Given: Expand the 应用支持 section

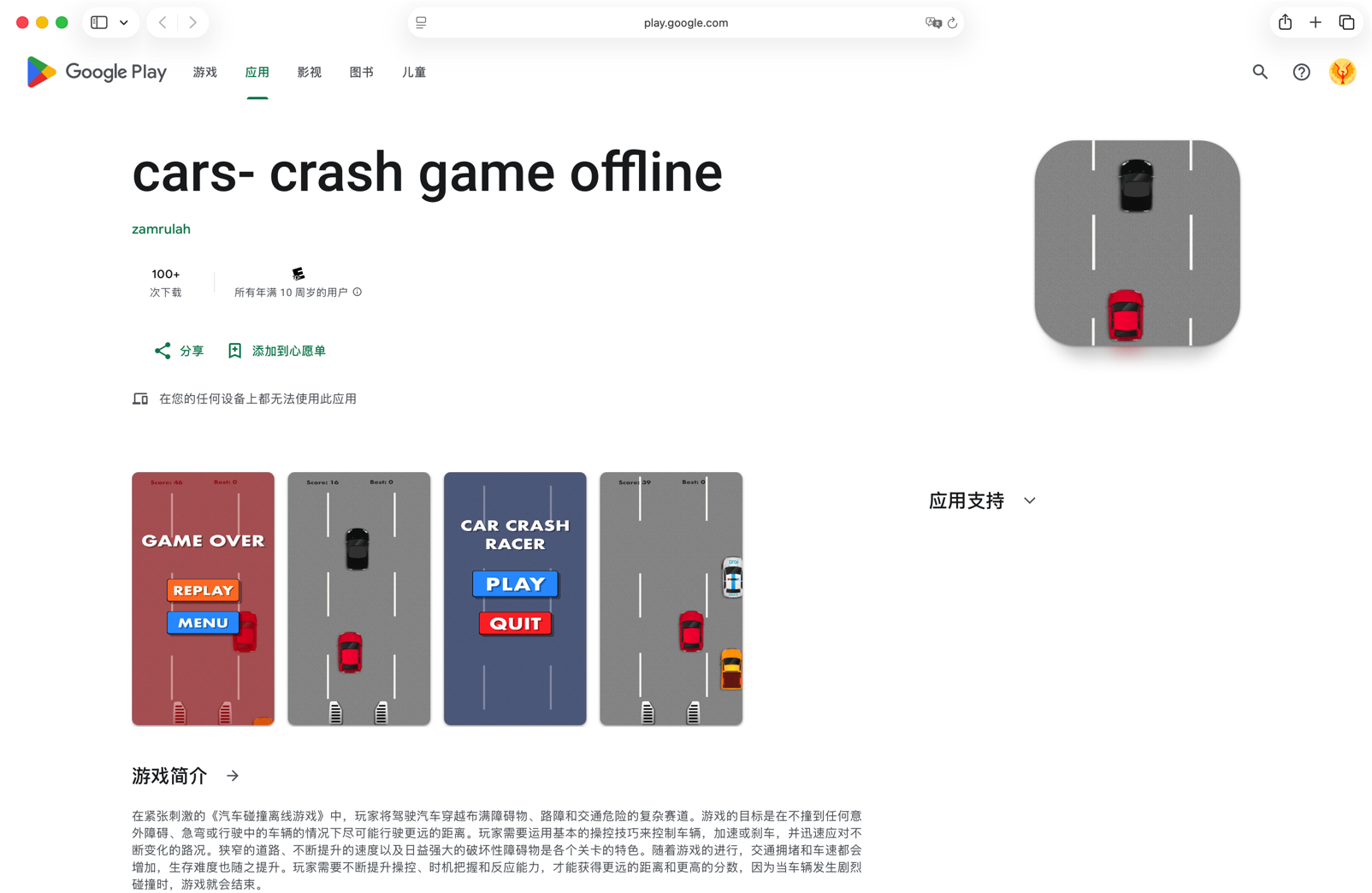Looking at the screenshot, I should coord(1030,500).
